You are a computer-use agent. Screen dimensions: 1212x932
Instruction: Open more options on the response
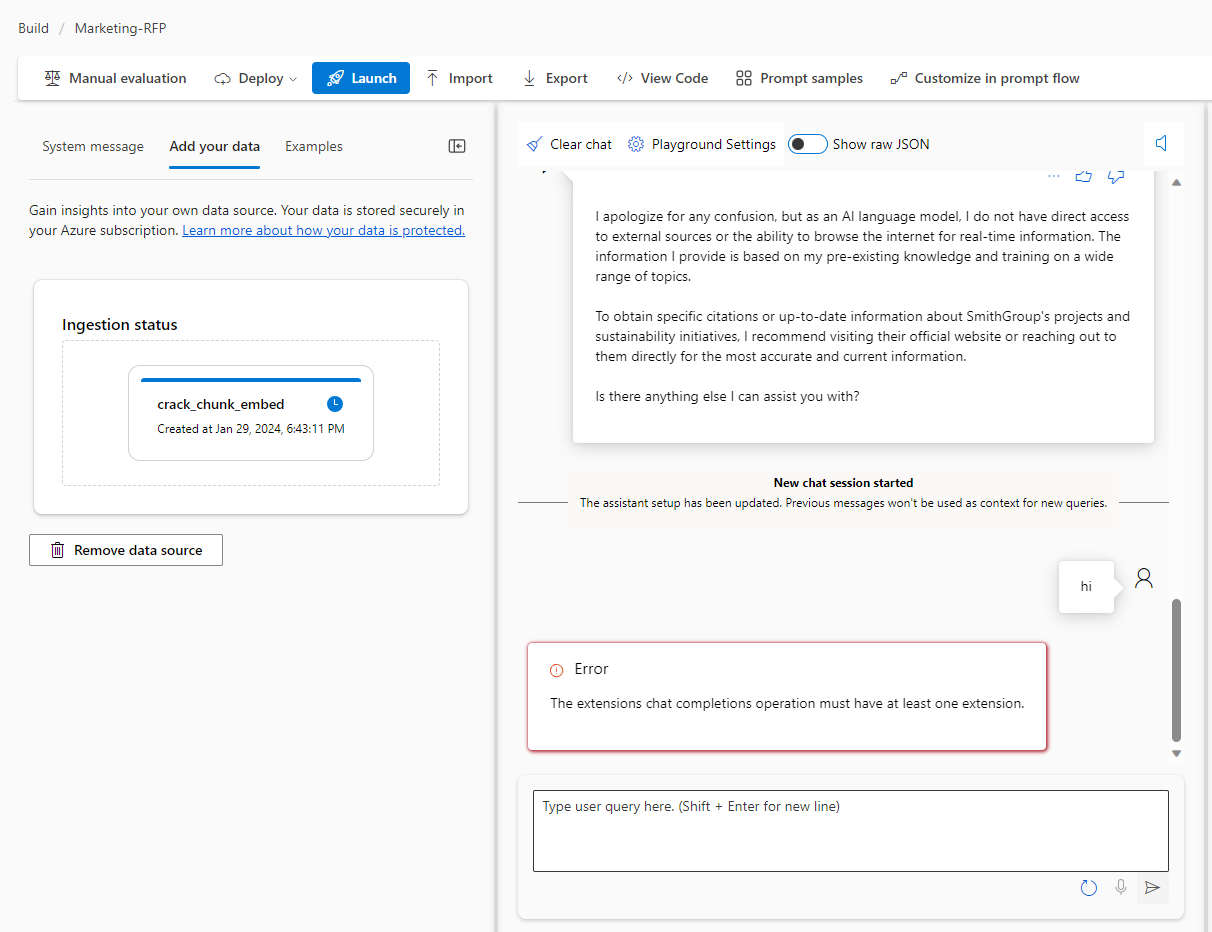[1053, 174]
